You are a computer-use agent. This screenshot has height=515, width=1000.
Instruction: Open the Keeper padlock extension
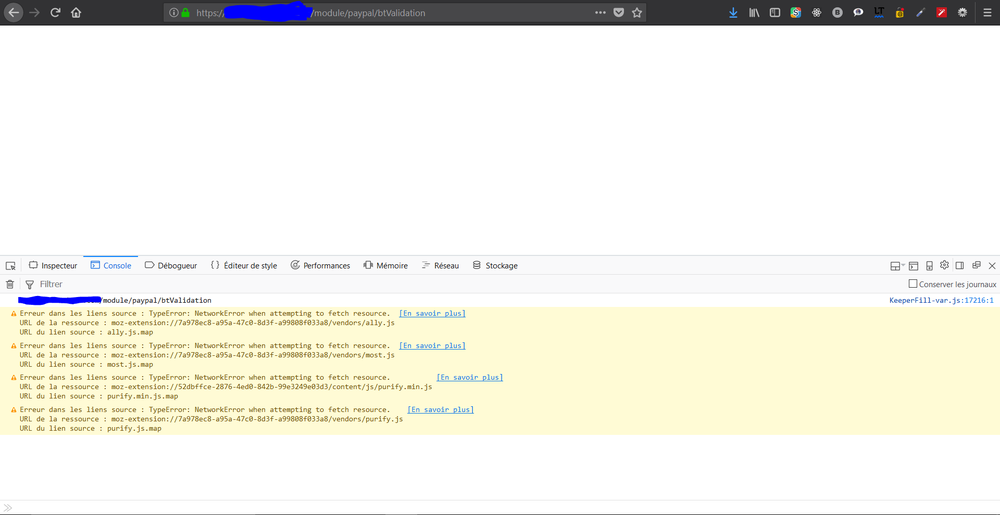pos(900,12)
